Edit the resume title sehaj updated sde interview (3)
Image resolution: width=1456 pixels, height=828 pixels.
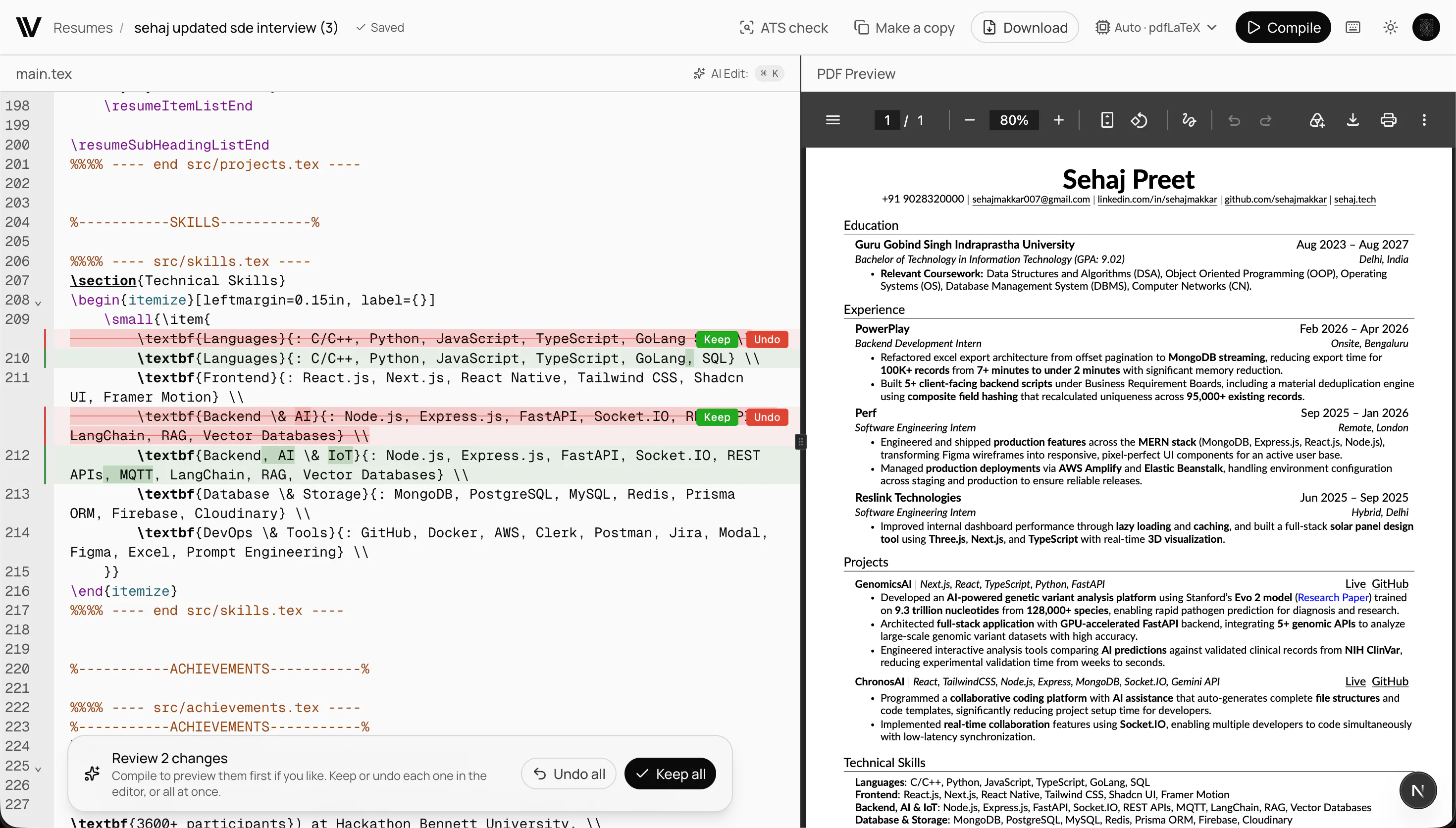tap(236, 27)
